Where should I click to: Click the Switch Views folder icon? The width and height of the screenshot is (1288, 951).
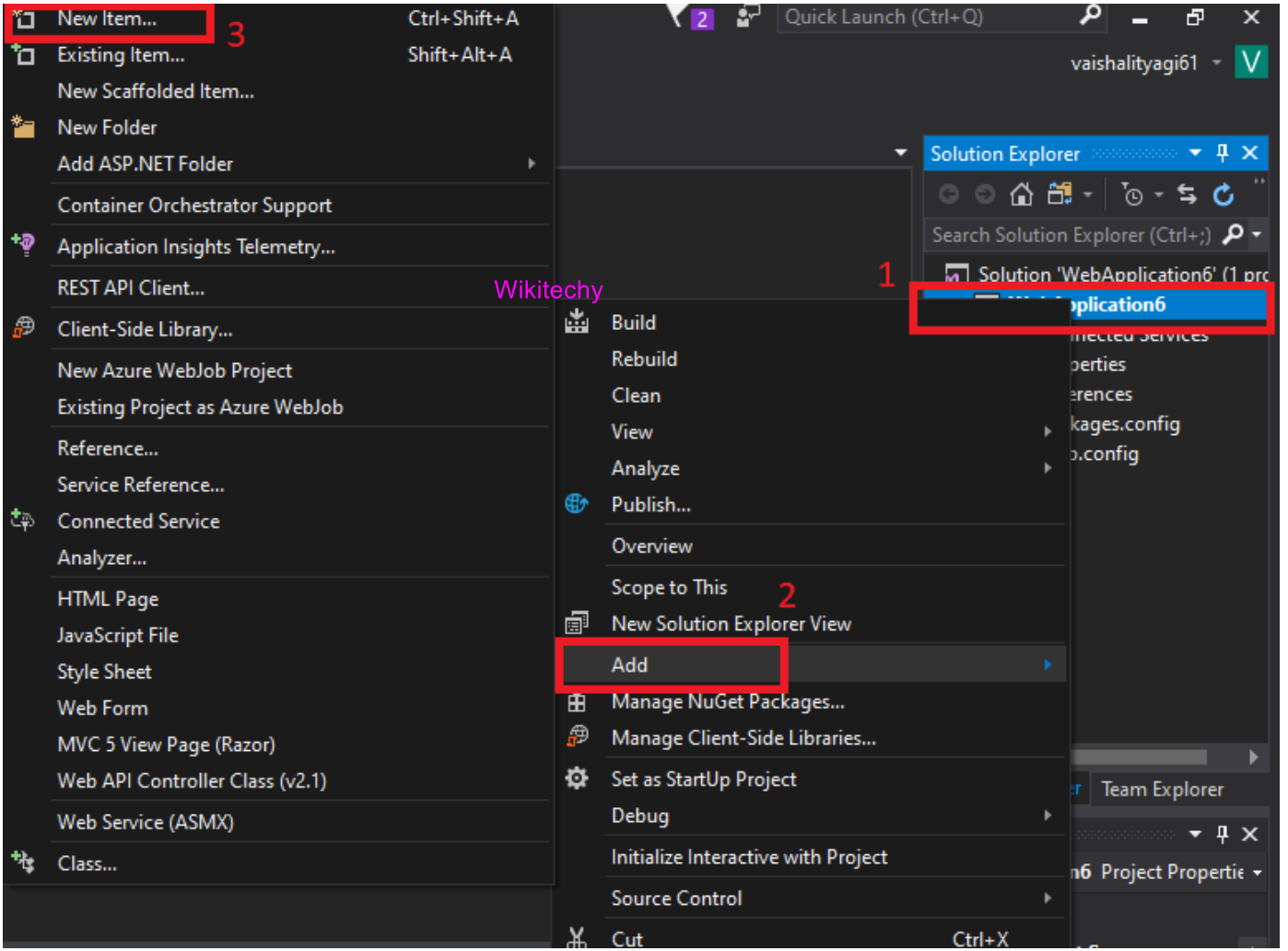(1060, 194)
